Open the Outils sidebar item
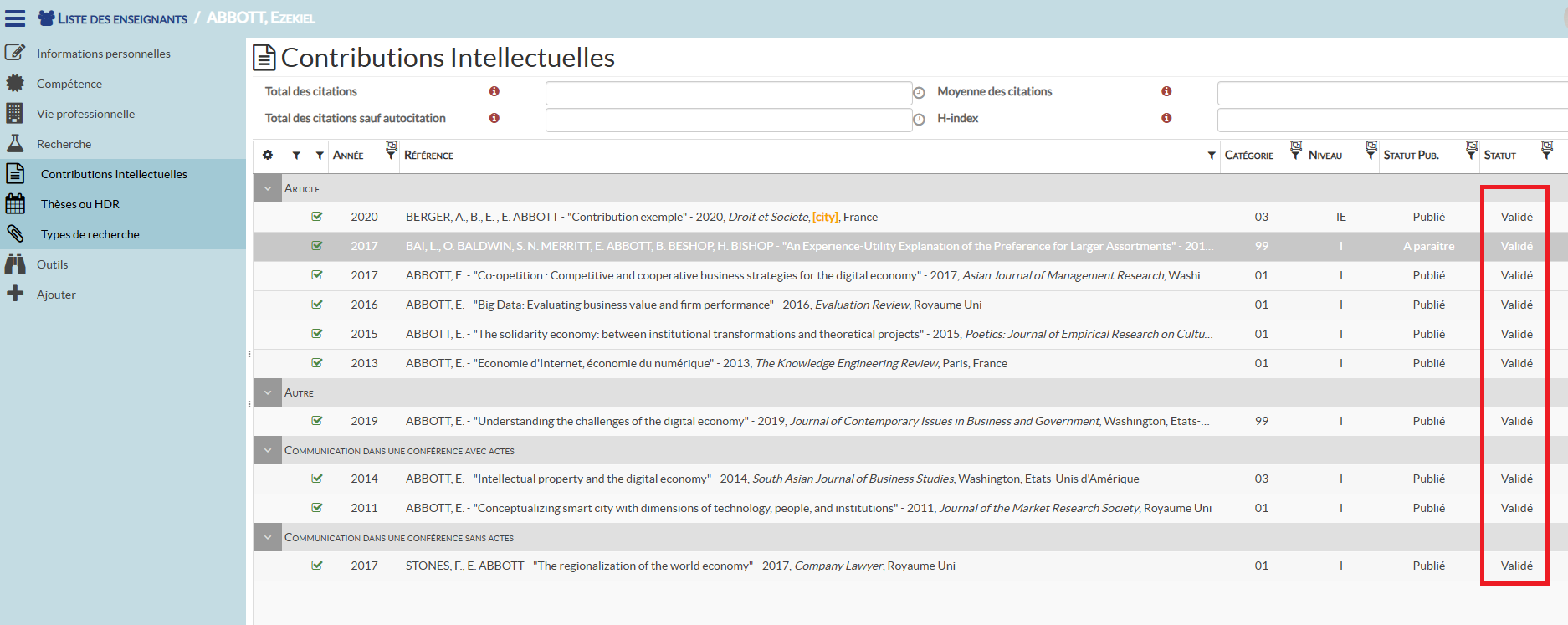The width and height of the screenshot is (1568, 625). pyautogui.click(x=52, y=264)
